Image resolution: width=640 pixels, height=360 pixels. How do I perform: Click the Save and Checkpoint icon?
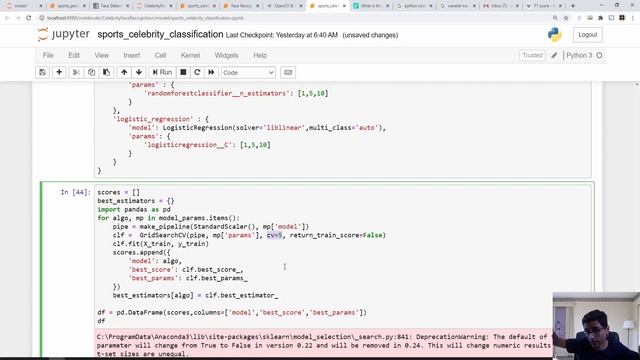(42, 72)
